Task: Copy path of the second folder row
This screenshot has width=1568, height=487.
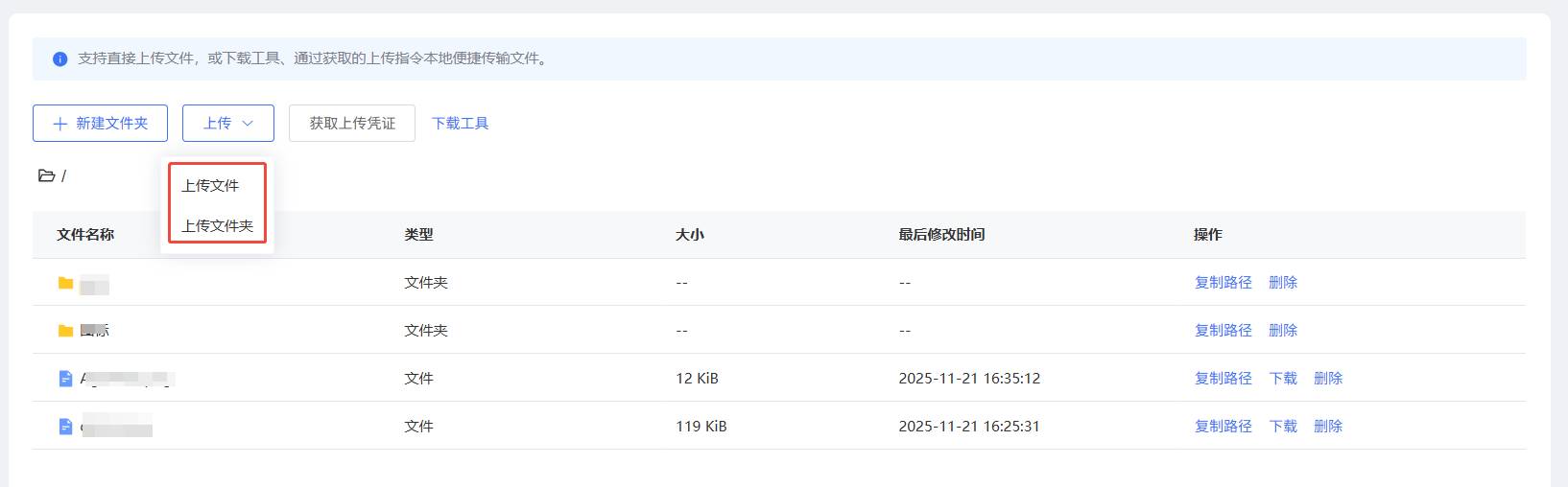Action: [1224, 331]
